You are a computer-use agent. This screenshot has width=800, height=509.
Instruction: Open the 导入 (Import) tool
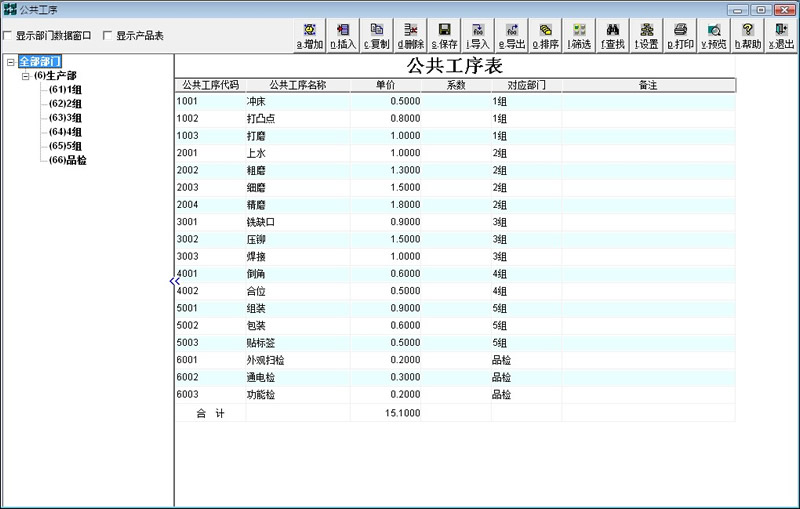[x=478, y=36]
